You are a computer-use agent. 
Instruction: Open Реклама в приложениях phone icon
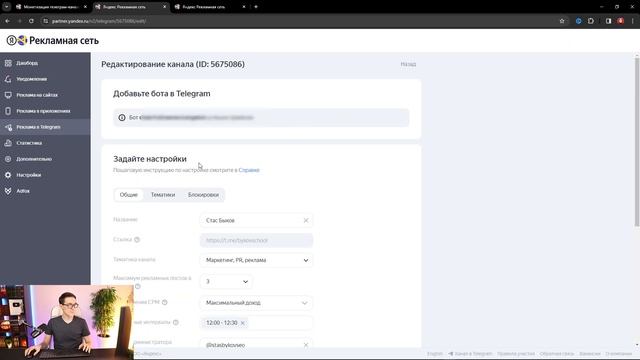8,111
